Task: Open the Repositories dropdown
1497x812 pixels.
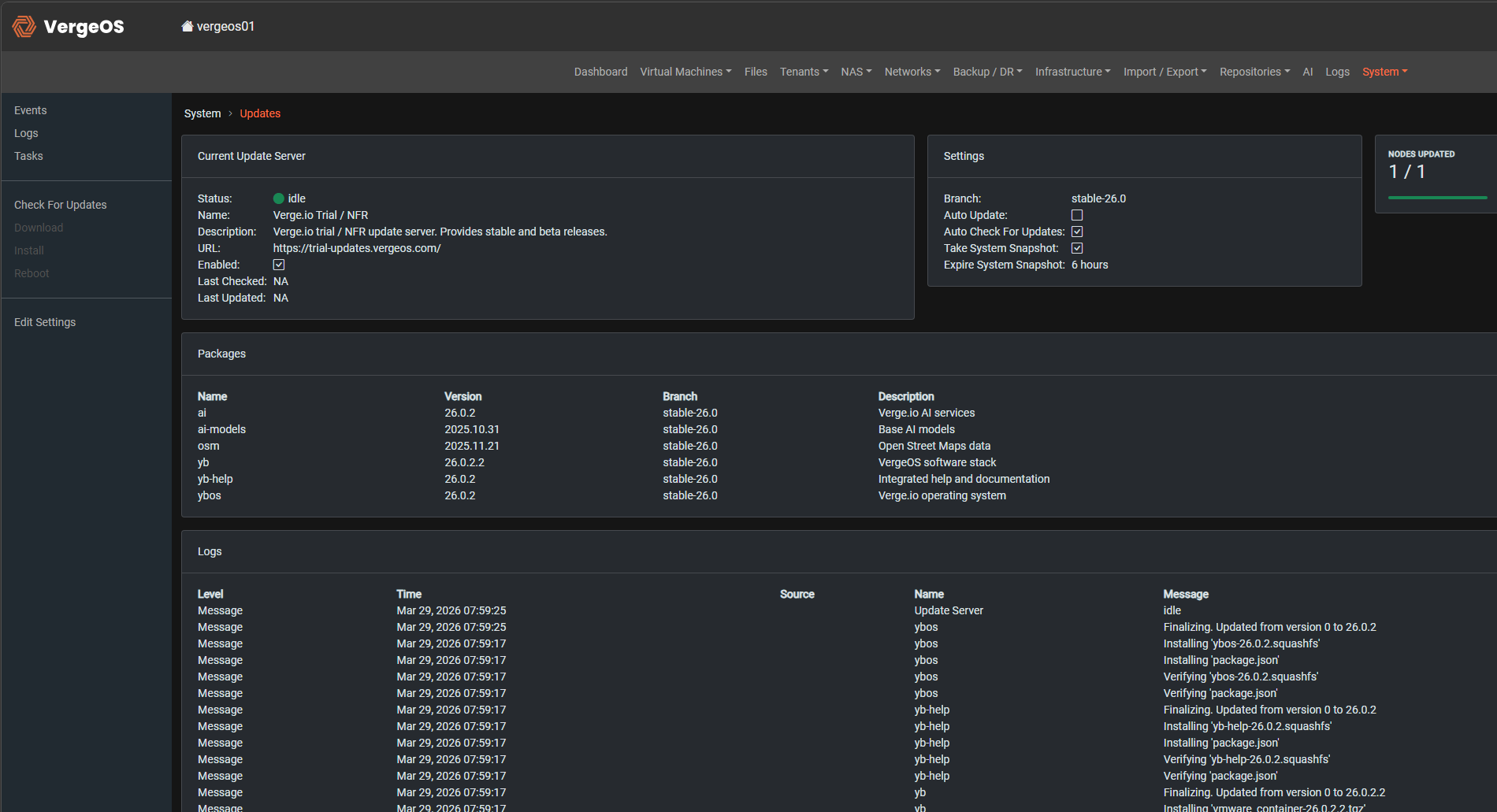Action: pos(1254,72)
